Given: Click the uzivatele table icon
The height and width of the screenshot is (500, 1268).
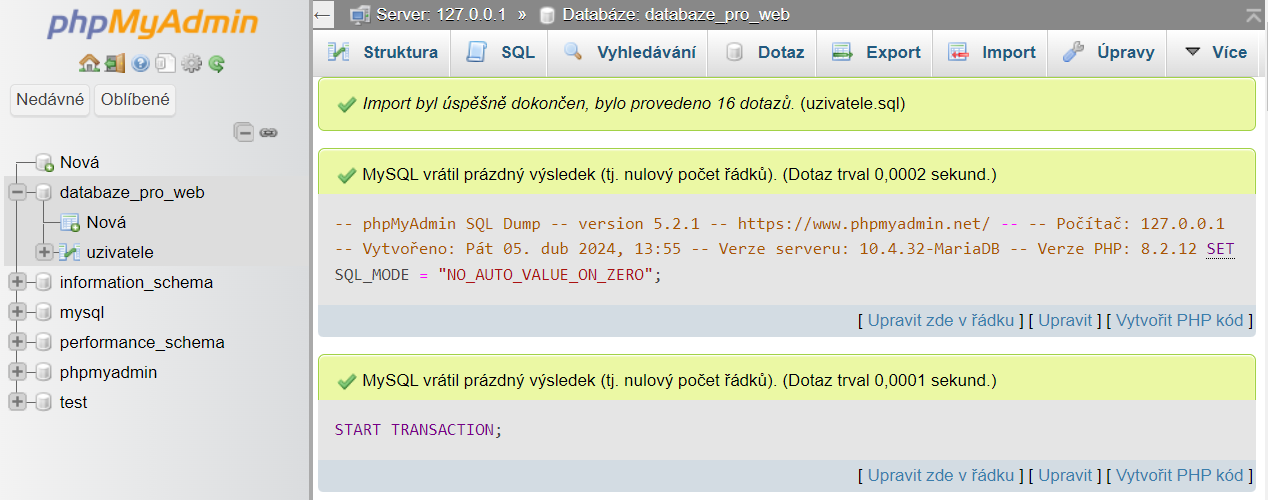Looking at the screenshot, I should coord(70,252).
